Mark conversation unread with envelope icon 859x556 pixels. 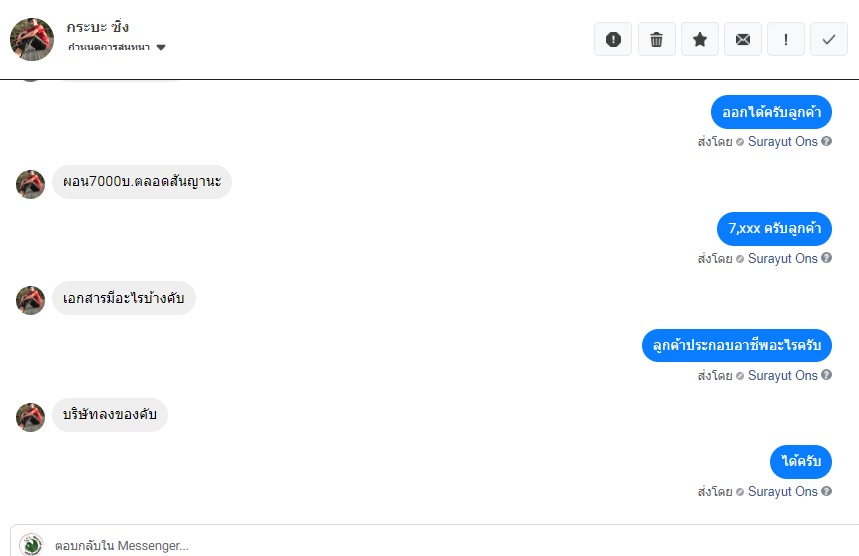click(743, 39)
